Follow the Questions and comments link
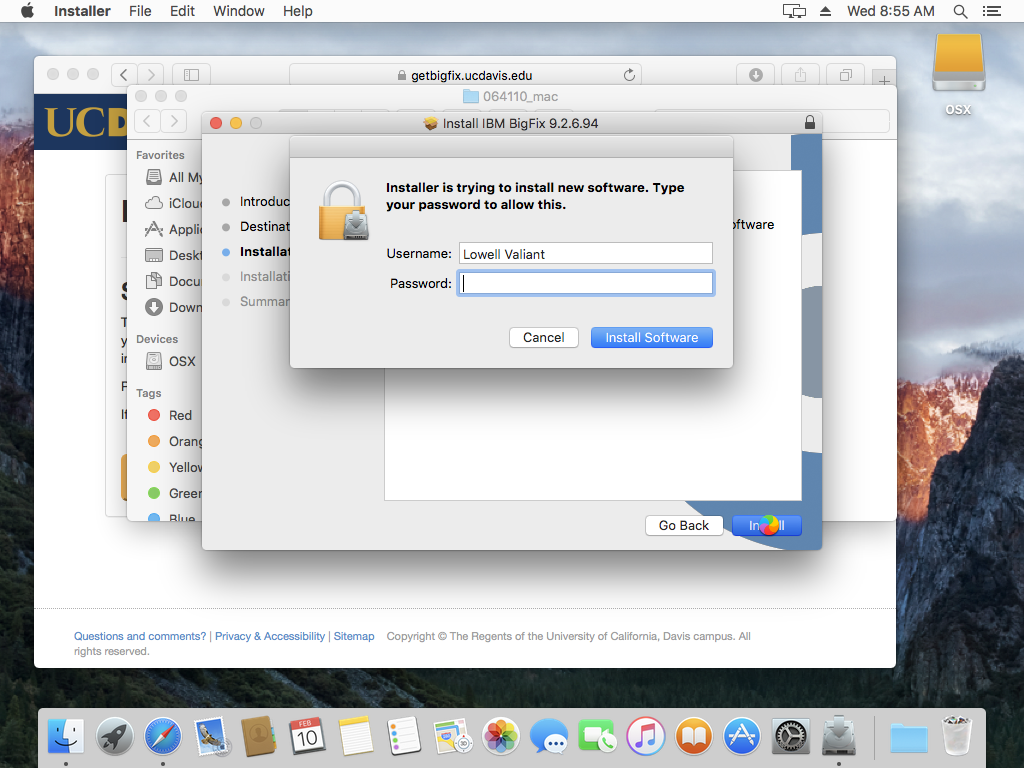This screenshot has height=768, width=1024. point(140,636)
